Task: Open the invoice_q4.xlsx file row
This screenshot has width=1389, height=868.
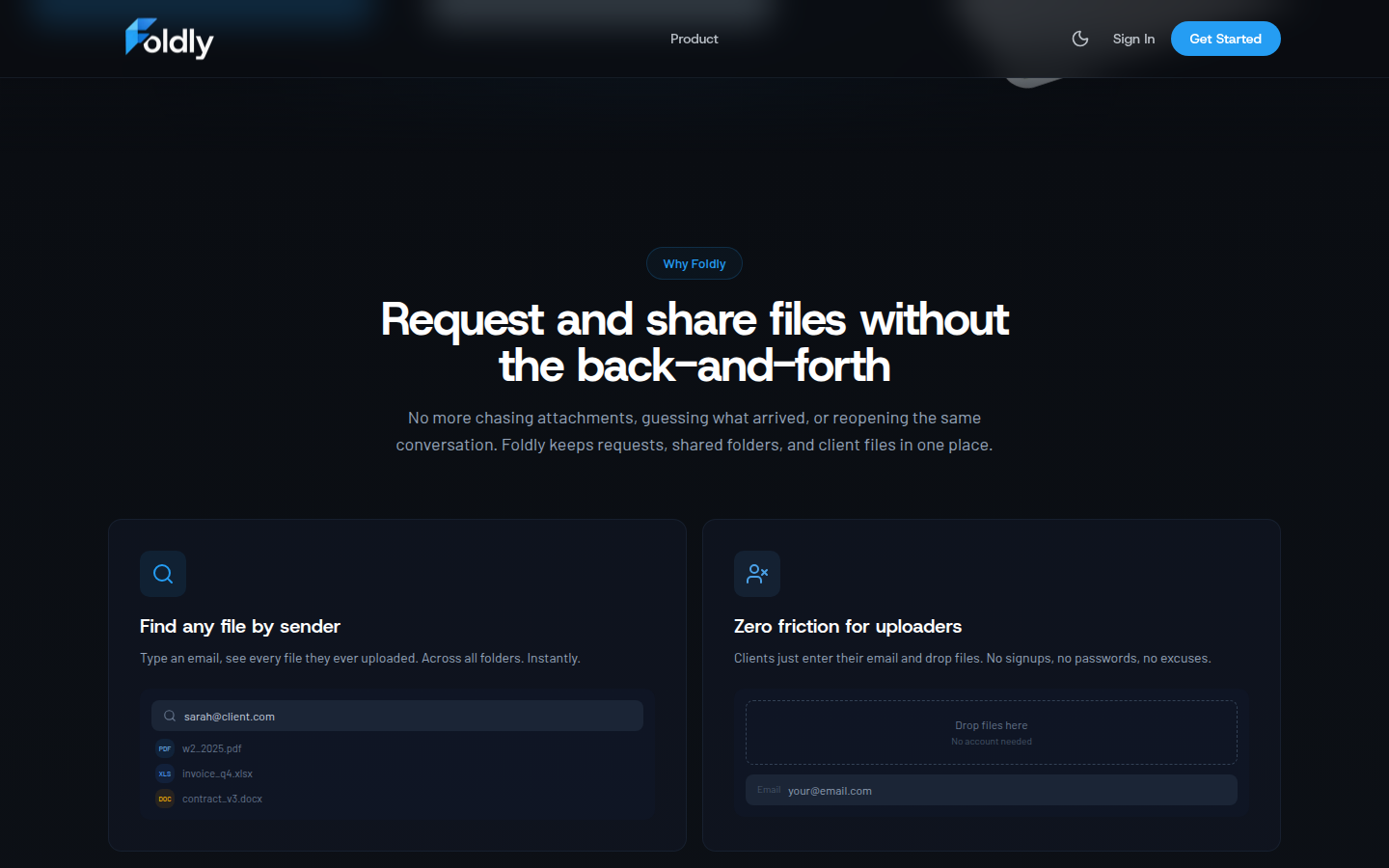Action: pyautogui.click(x=397, y=773)
